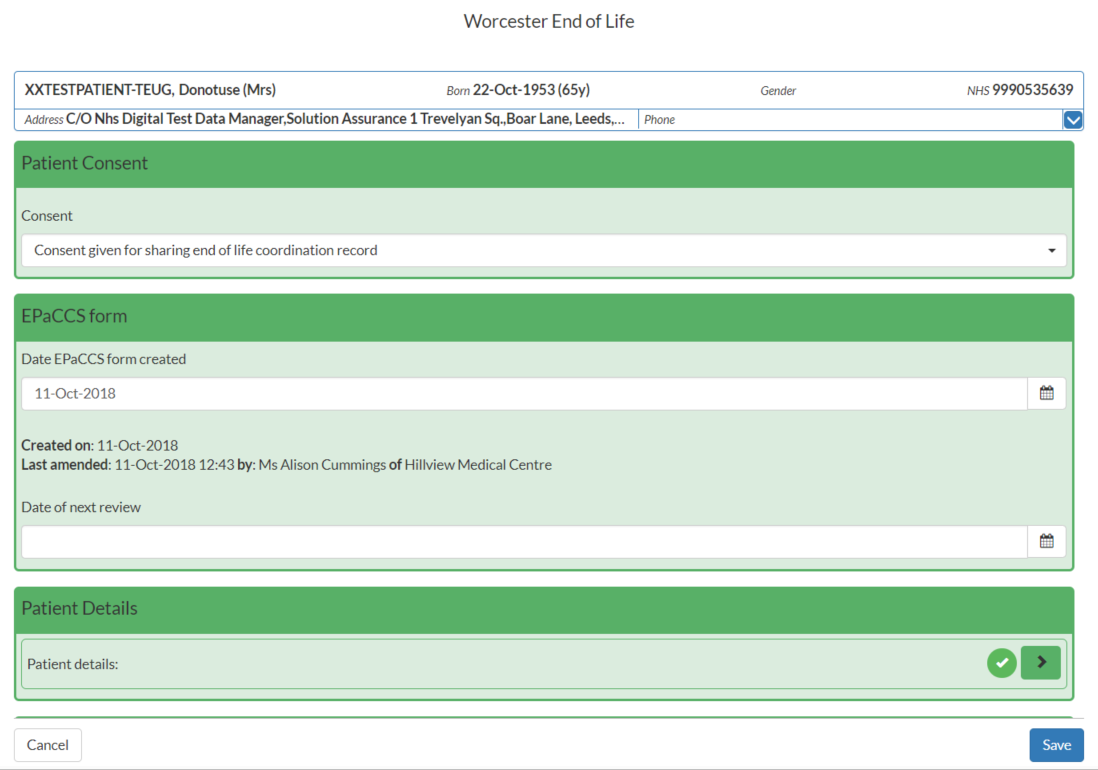Click the 'Patient details:' row label
The height and width of the screenshot is (770, 1098).
pos(73,664)
